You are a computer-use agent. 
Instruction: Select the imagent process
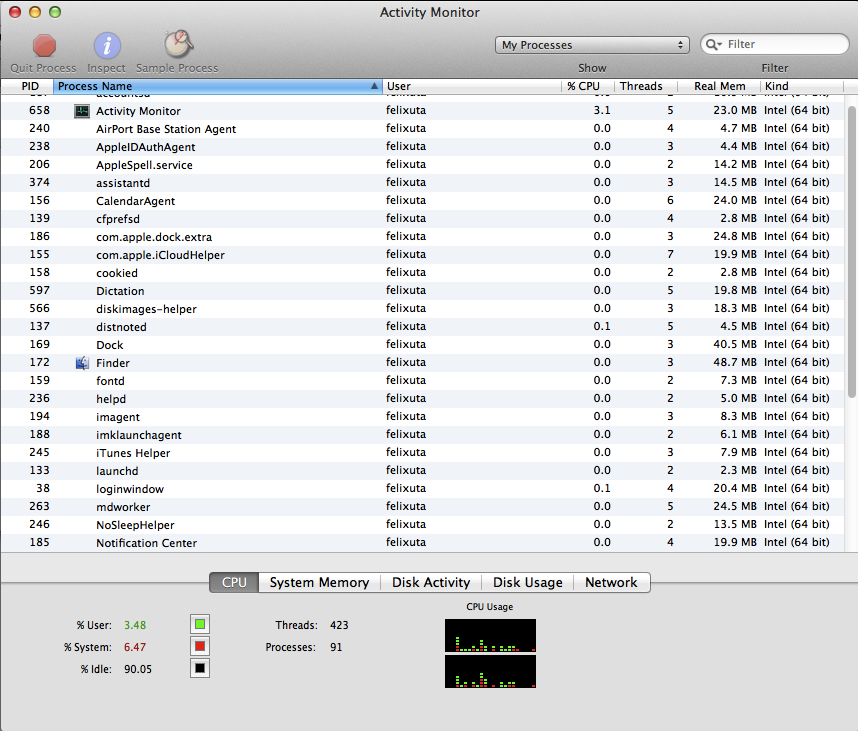[x=422, y=417]
